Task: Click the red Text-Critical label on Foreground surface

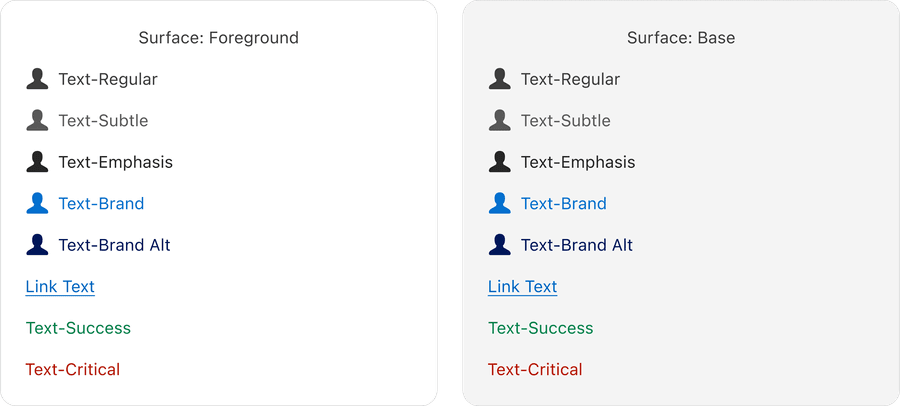Action: coord(73,370)
